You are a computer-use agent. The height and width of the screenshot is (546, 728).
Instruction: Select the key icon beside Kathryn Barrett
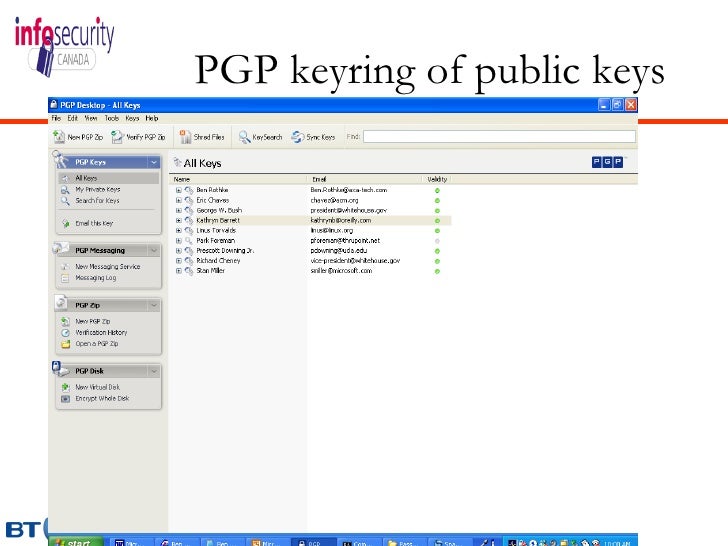[x=188, y=221]
